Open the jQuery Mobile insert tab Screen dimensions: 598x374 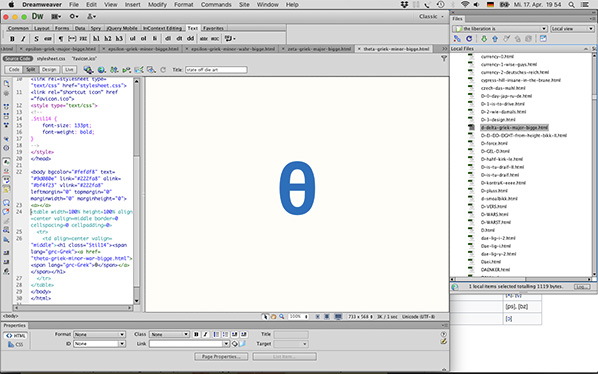pos(122,28)
